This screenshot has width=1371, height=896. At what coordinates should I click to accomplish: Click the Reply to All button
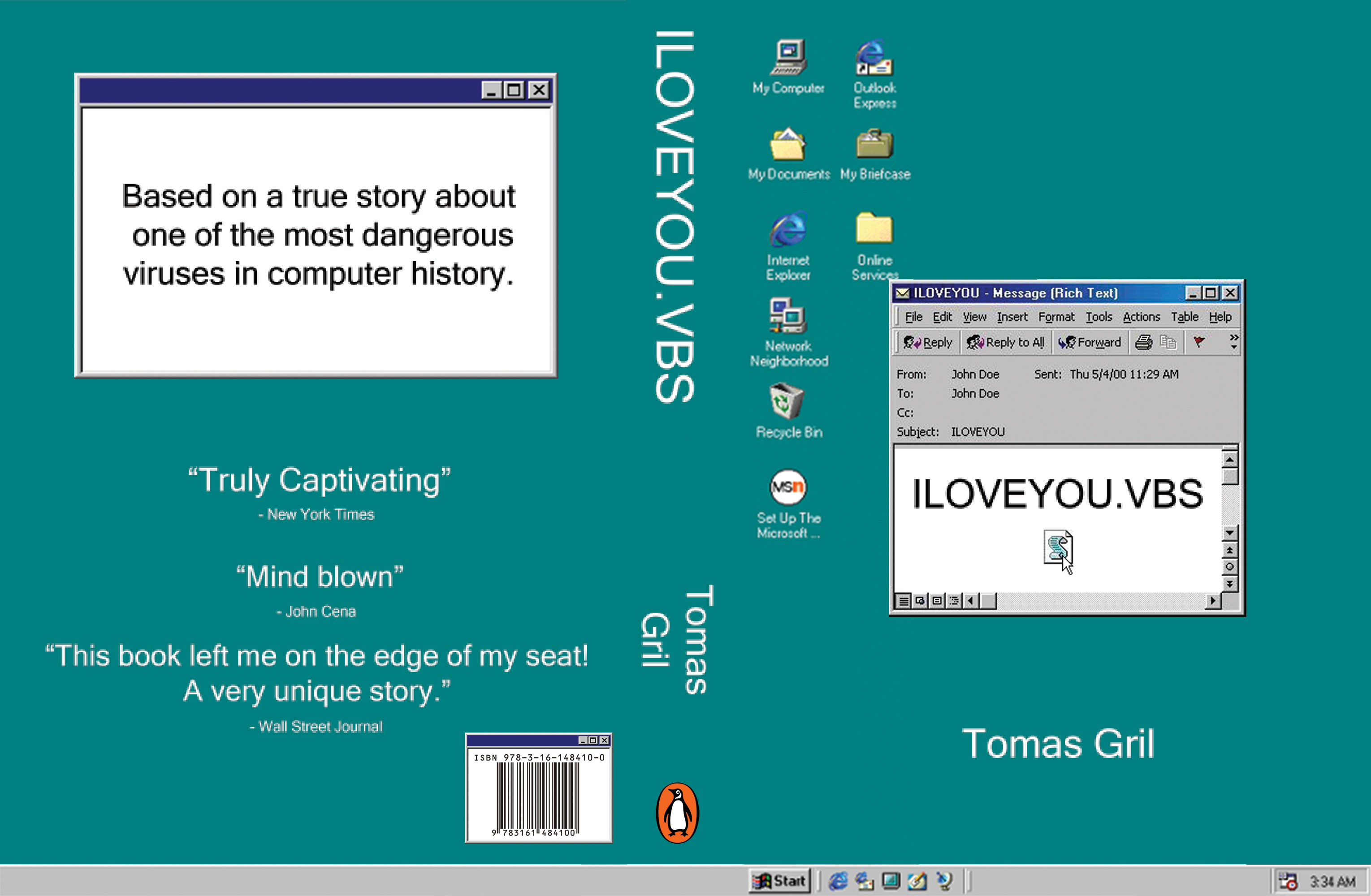click(x=1006, y=343)
